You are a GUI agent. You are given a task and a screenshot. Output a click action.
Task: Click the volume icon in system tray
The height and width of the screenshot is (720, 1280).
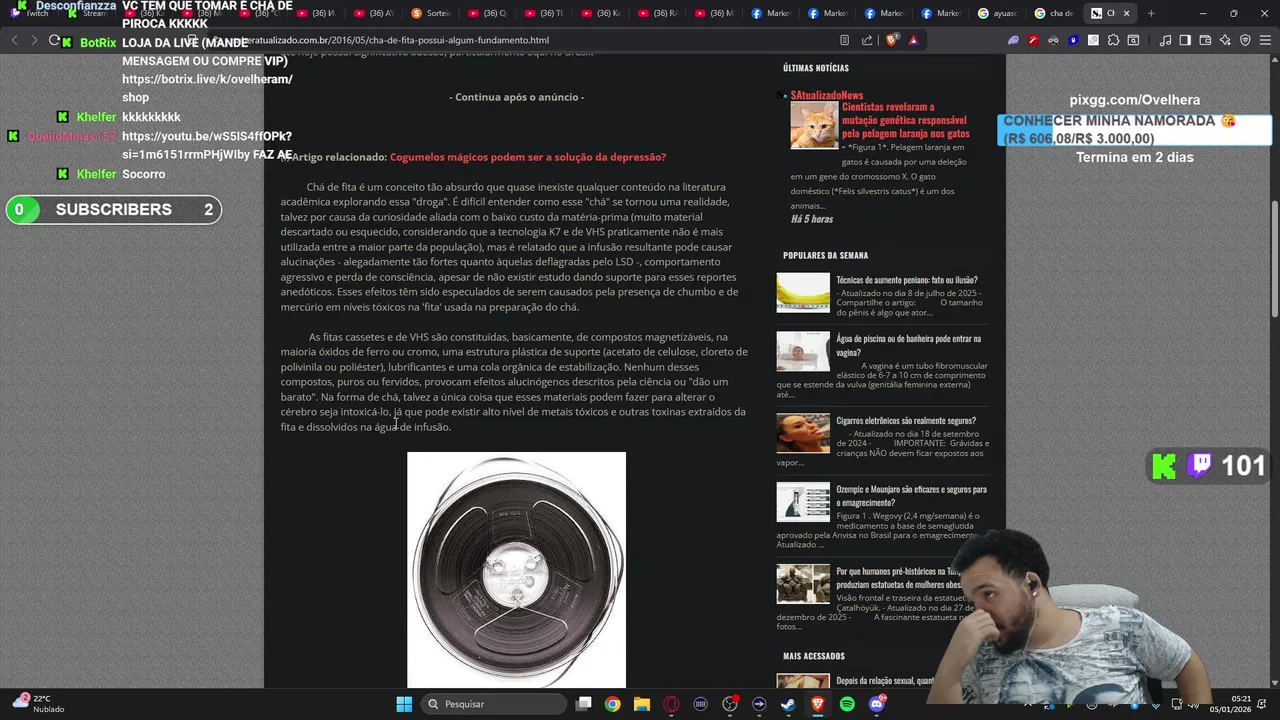[x=1195, y=704]
